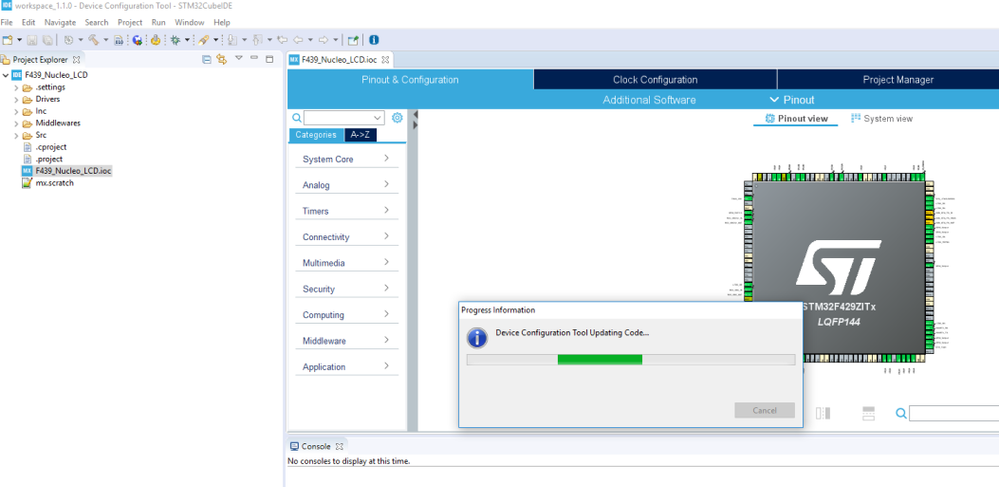Click the Save All toolbar icon
Screen dimensions: 999x487
point(47,40)
